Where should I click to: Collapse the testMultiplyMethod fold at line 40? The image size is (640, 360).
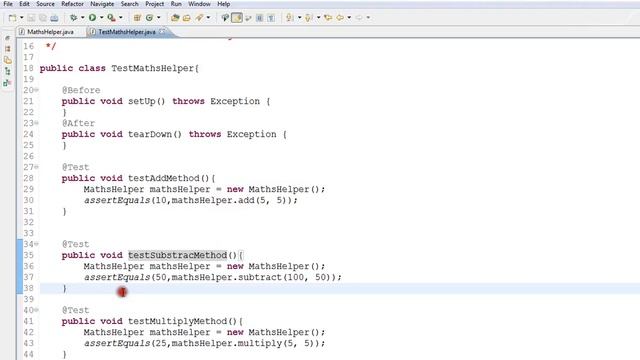(36, 310)
